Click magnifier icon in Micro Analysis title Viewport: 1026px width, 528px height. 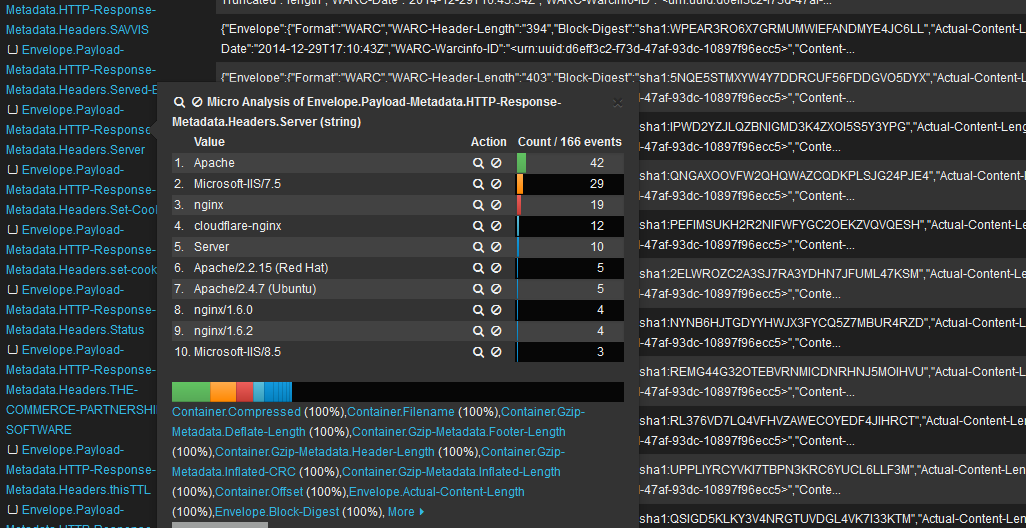coord(179,102)
